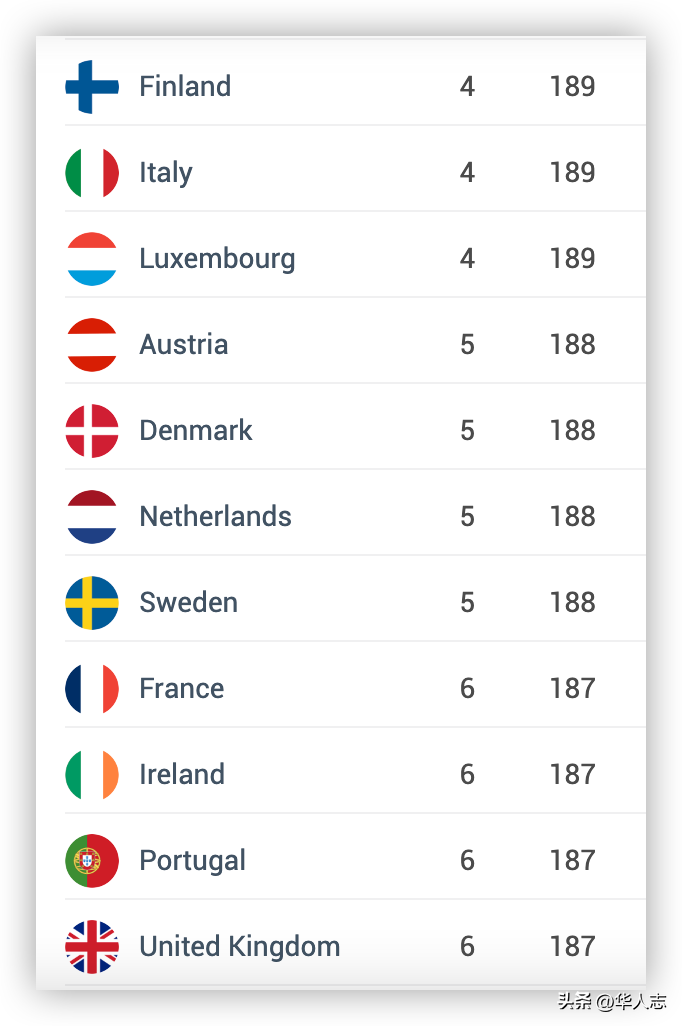682x1026 pixels.
Task: Select the Netherlands country name
Action: (215, 516)
